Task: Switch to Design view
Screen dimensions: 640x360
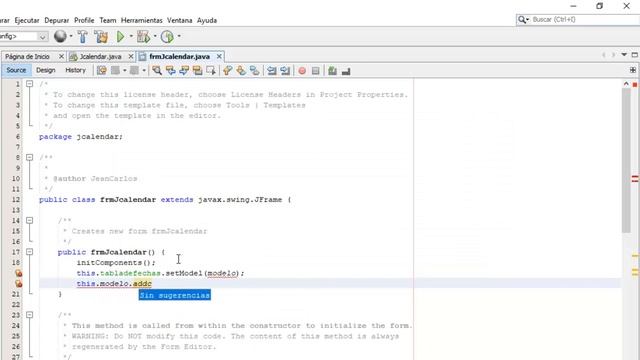Action: (x=46, y=70)
